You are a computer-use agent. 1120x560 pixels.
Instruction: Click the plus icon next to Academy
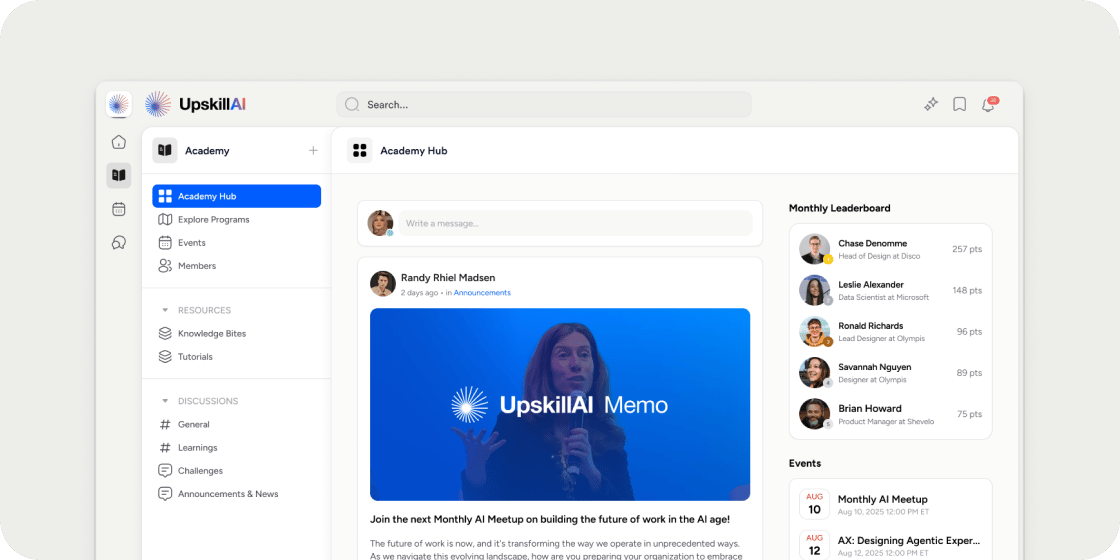[313, 151]
